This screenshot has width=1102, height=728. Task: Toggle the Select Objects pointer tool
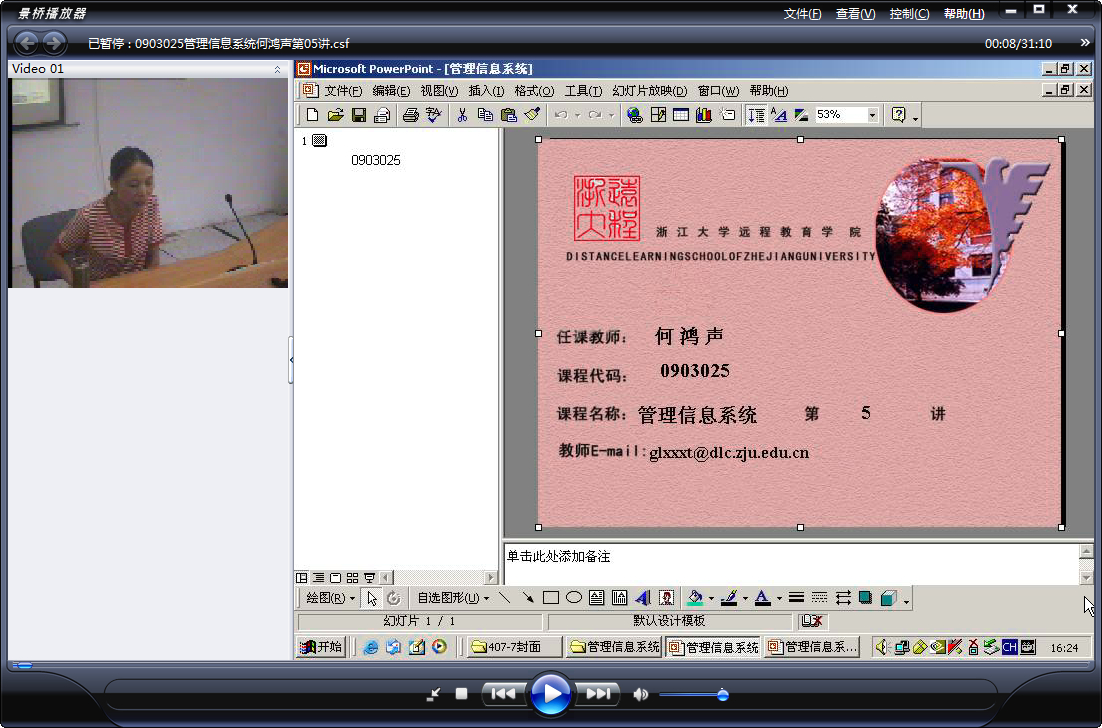coord(372,598)
